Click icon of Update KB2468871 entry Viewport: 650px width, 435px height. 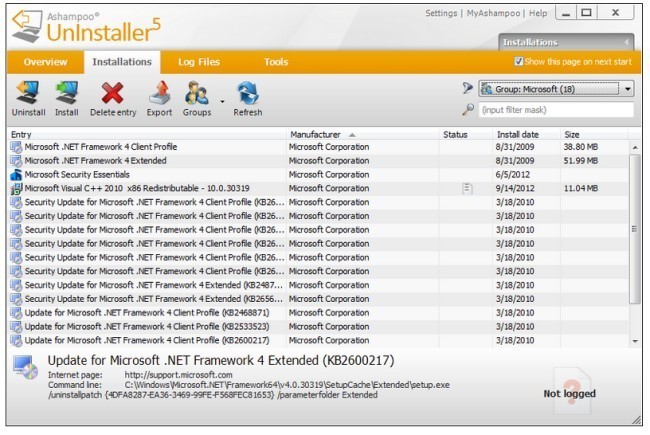(16, 313)
